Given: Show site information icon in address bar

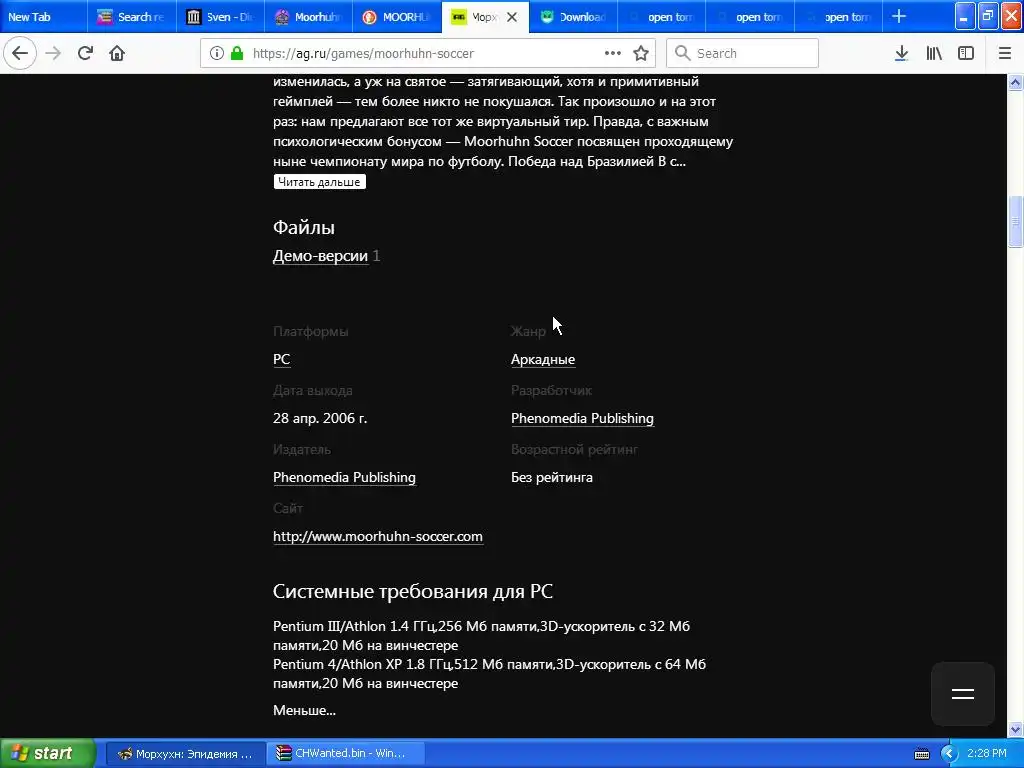Looking at the screenshot, I should tap(217, 53).
